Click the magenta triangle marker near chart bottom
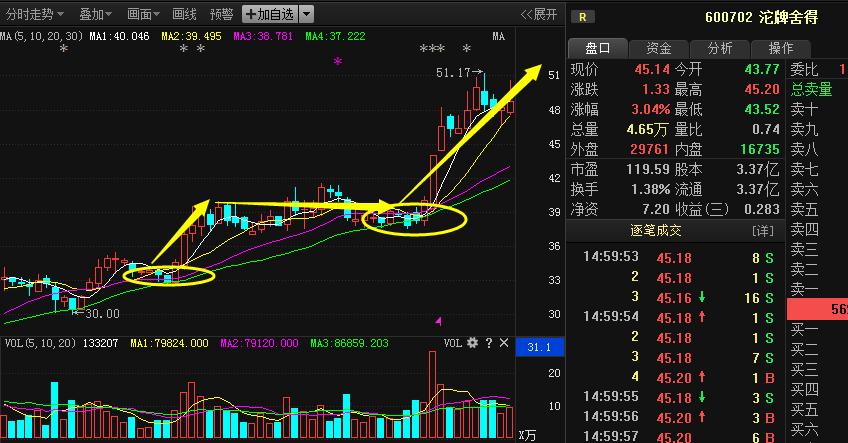This screenshot has width=848, height=443. tap(439, 321)
